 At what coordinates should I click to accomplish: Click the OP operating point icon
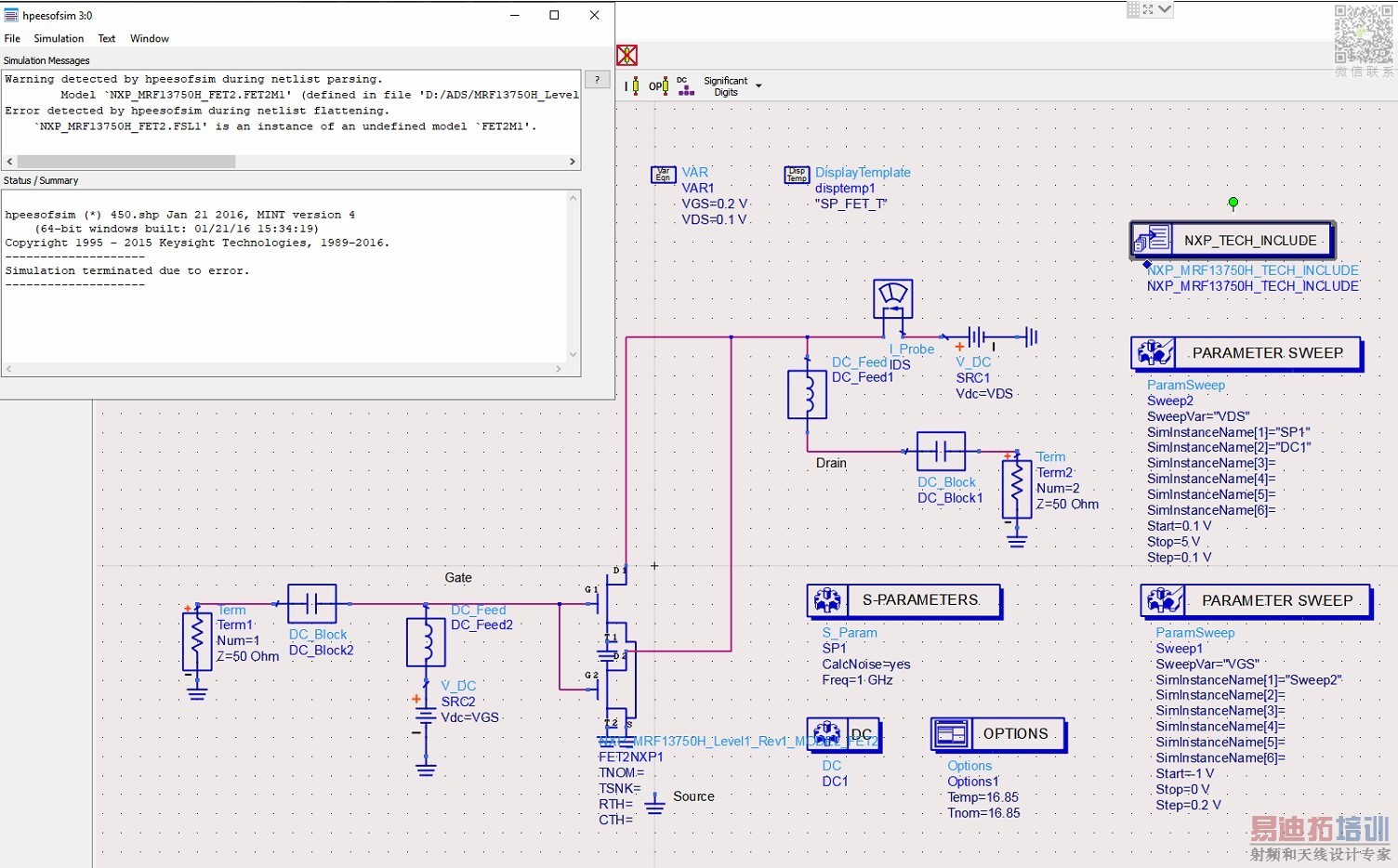657,85
